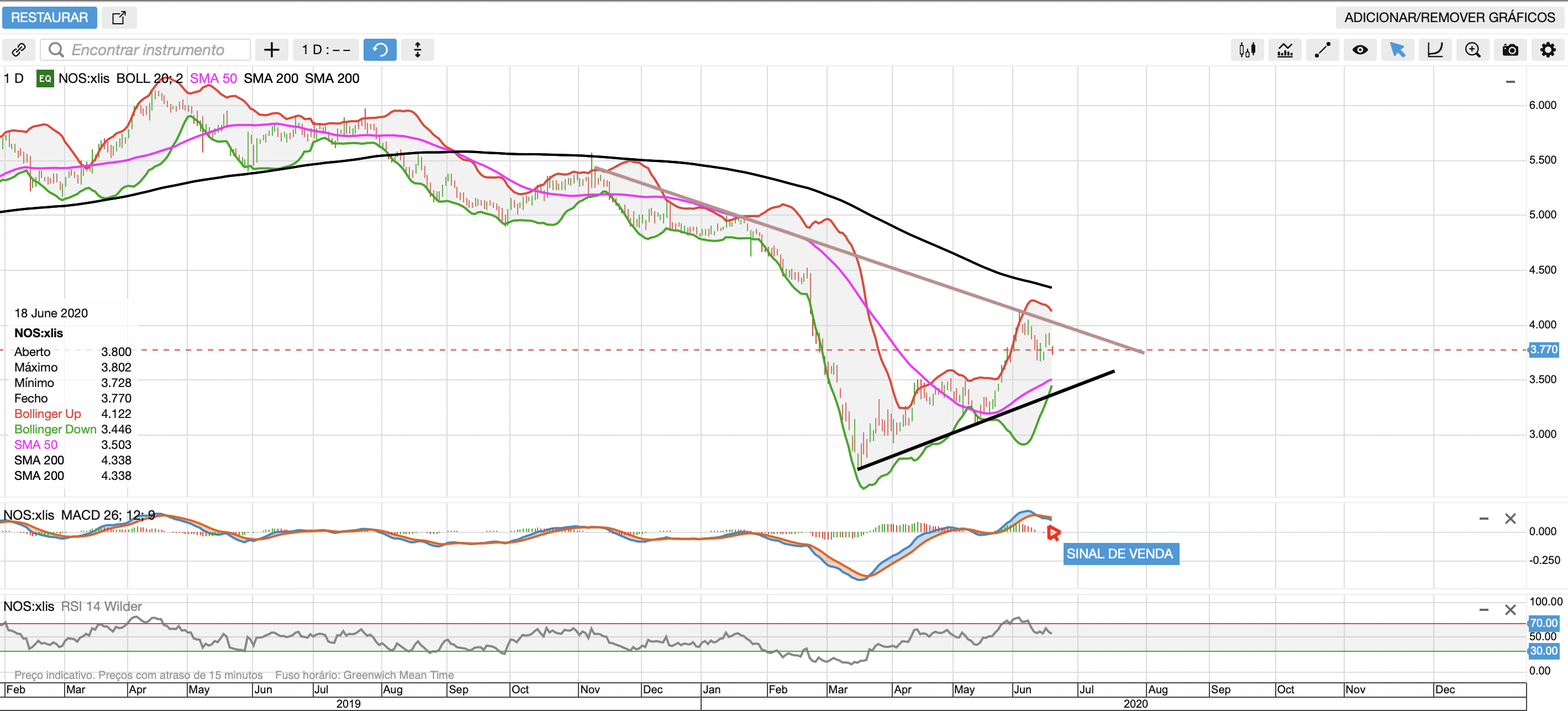The width and height of the screenshot is (1568, 711).
Task: Select the zoom in magnifier tool
Action: [x=1472, y=50]
